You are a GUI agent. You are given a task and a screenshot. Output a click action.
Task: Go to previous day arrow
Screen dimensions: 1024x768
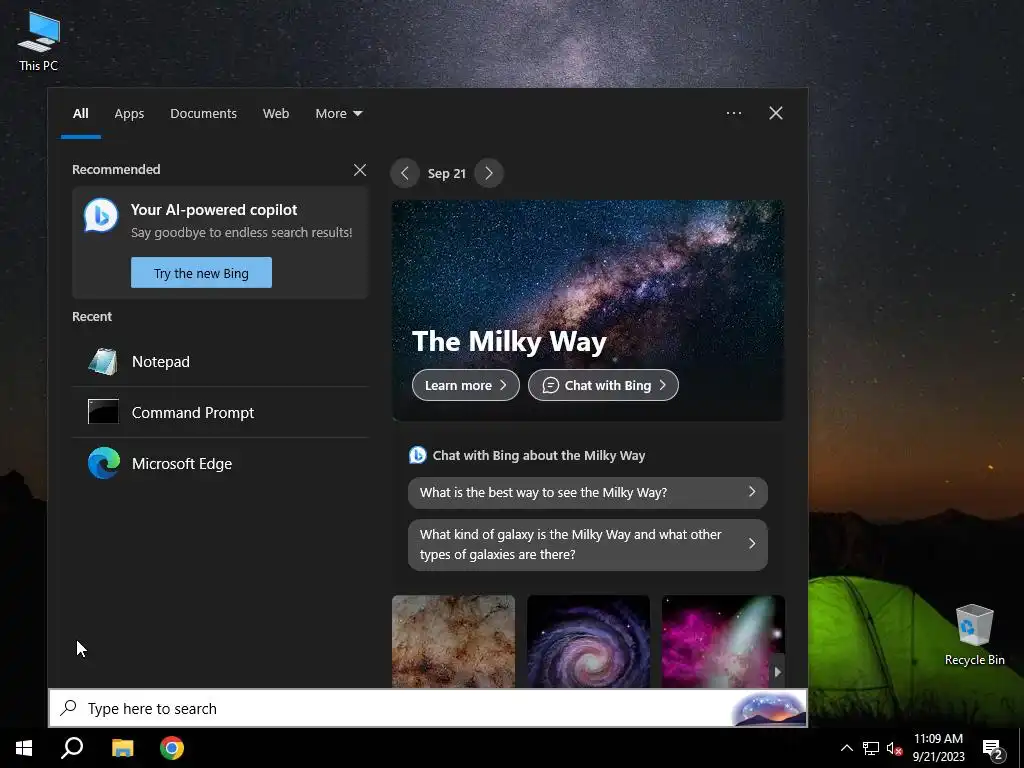click(x=405, y=173)
